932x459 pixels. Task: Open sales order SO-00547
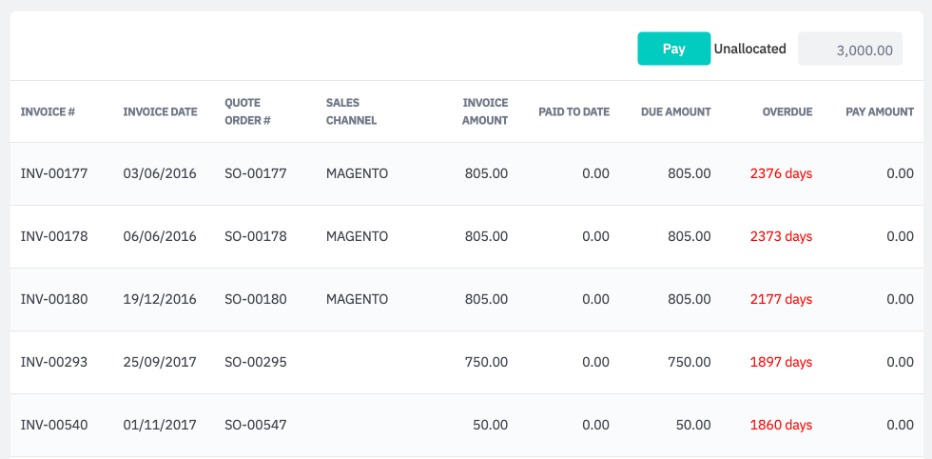pos(255,425)
